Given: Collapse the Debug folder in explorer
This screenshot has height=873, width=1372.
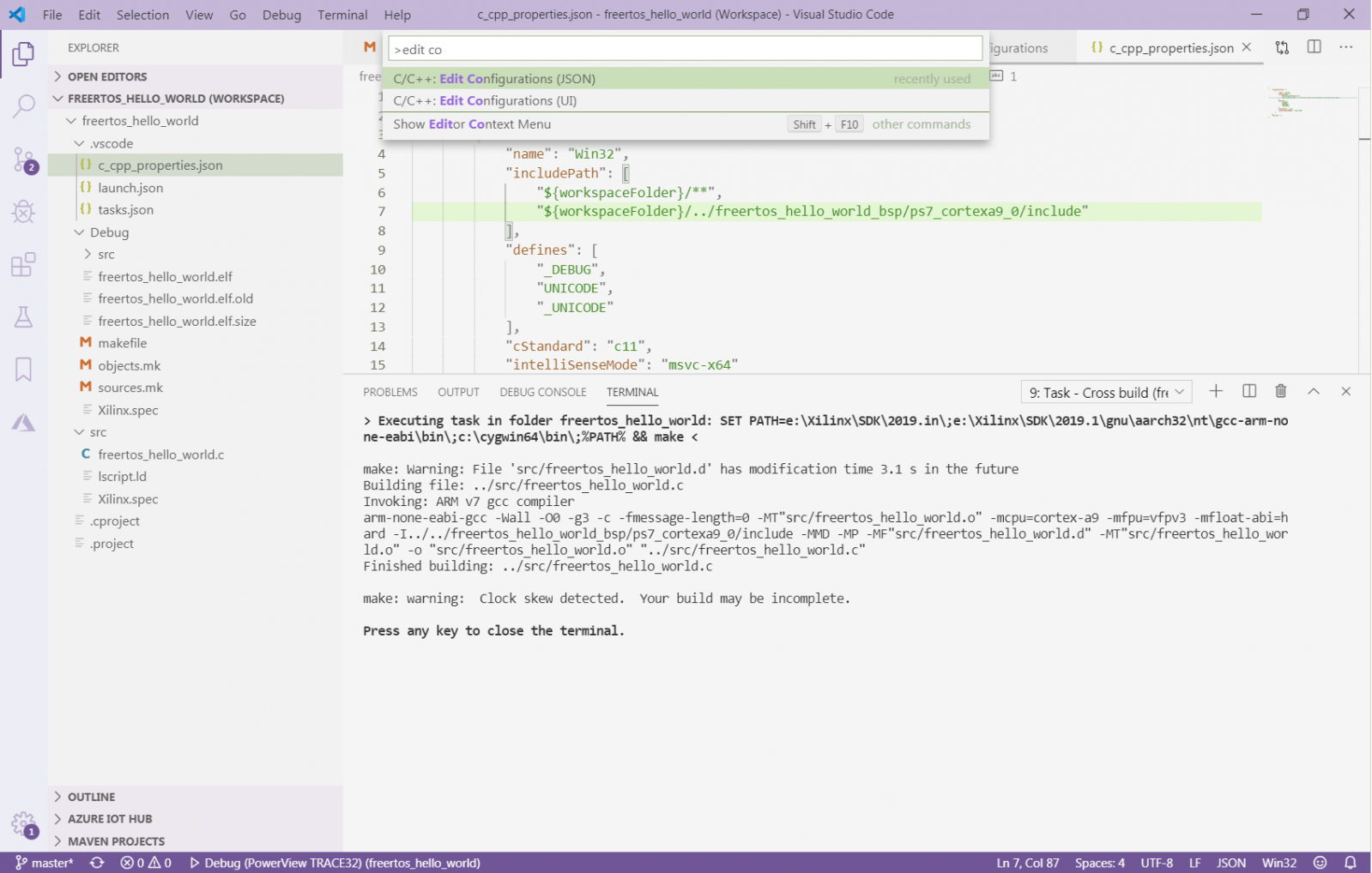Looking at the screenshot, I should click(108, 232).
